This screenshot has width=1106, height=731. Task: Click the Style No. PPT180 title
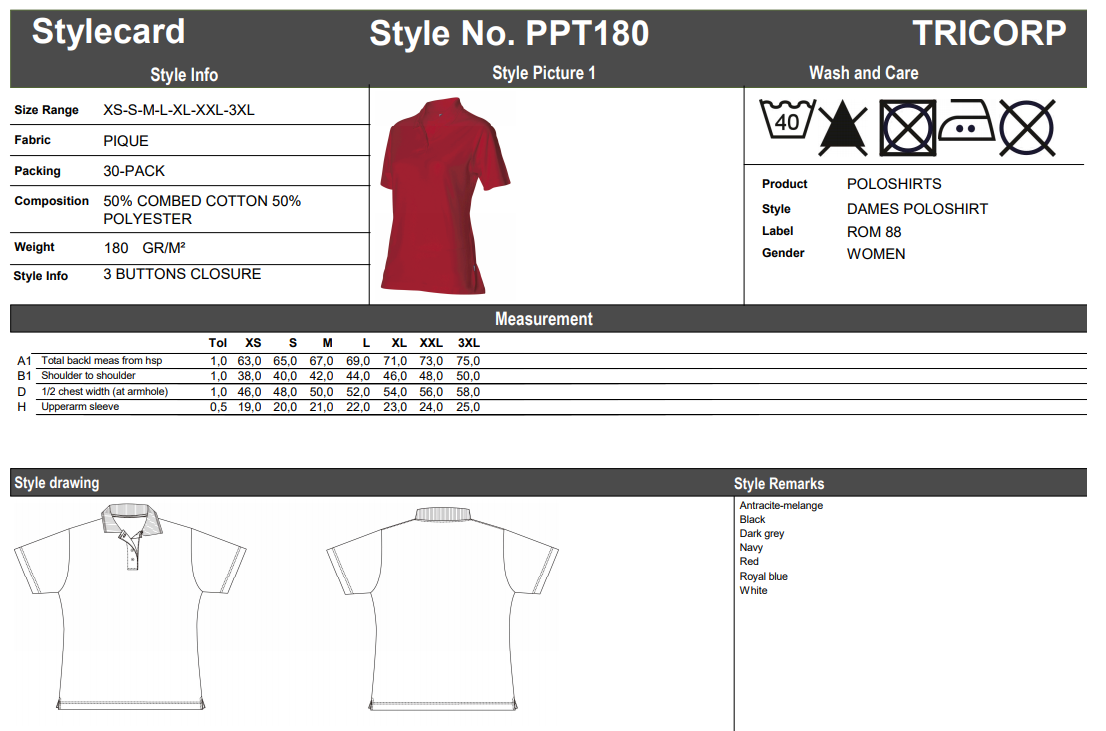click(509, 34)
